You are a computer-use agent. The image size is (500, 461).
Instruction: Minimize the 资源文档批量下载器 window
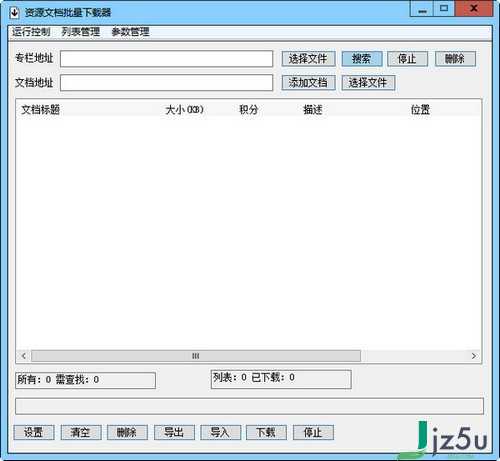tap(422, 9)
